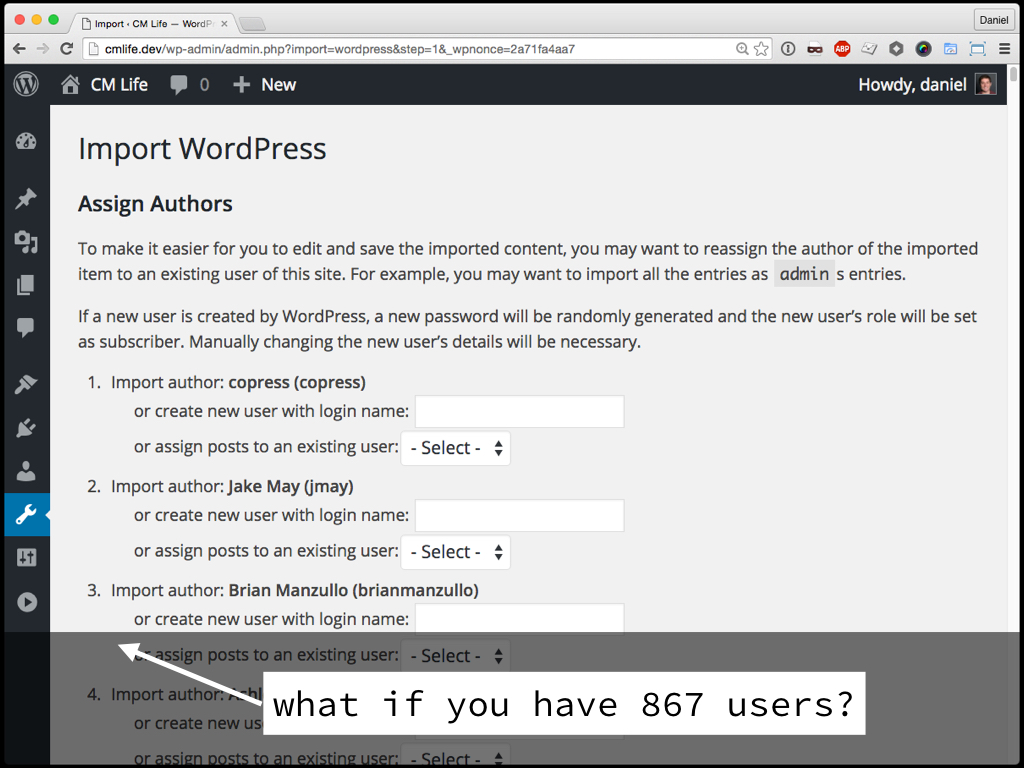Open the Appearance paintbrush icon

(26, 384)
